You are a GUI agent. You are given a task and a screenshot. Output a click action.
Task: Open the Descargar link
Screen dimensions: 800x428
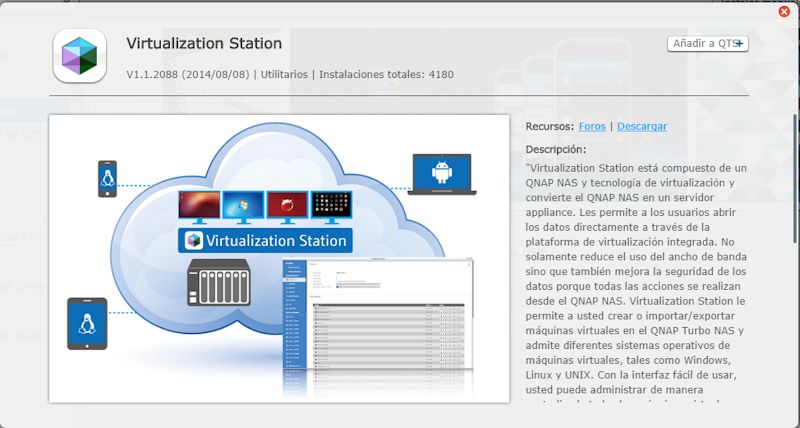642,126
